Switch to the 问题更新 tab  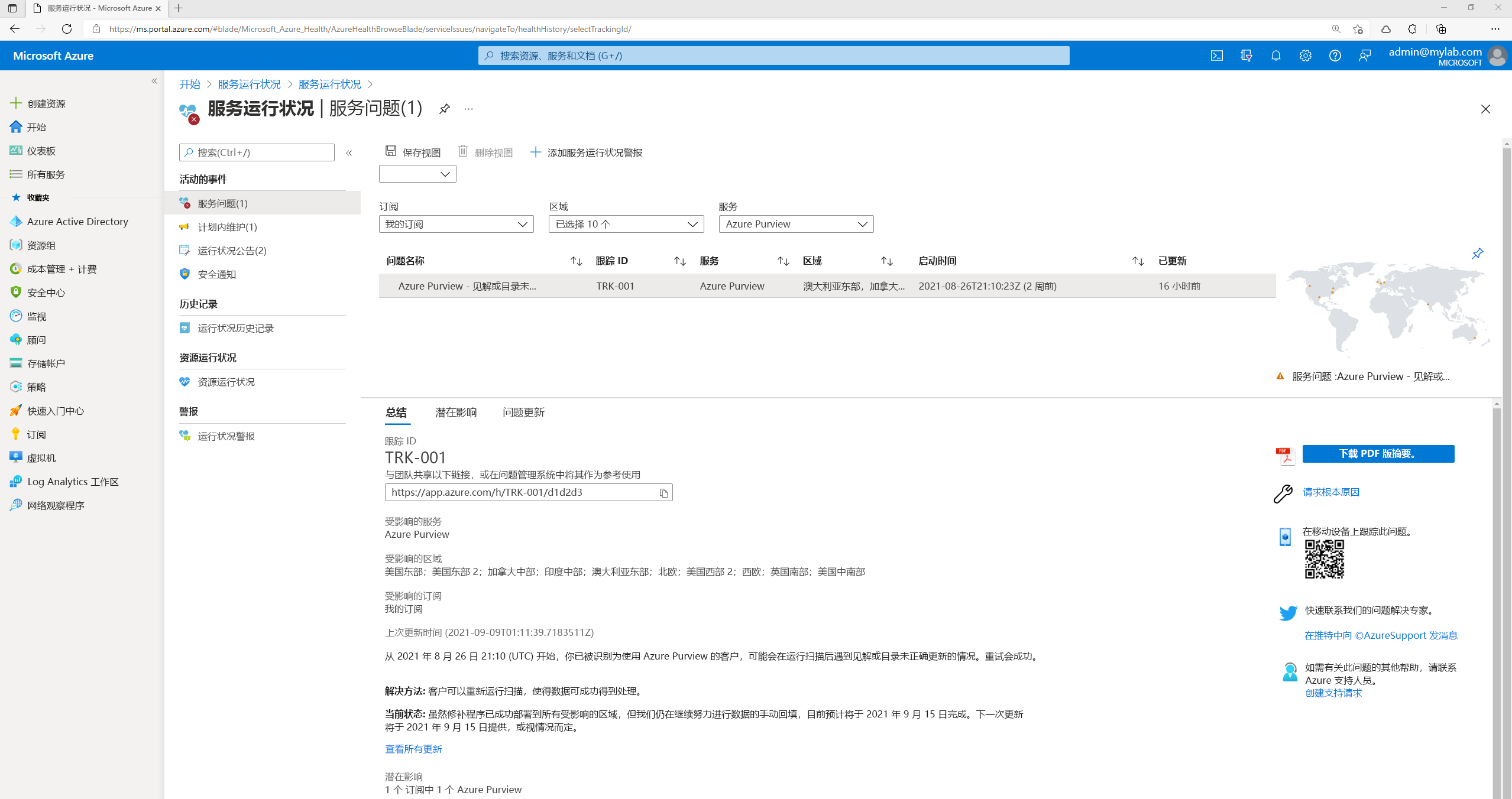[524, 412]
